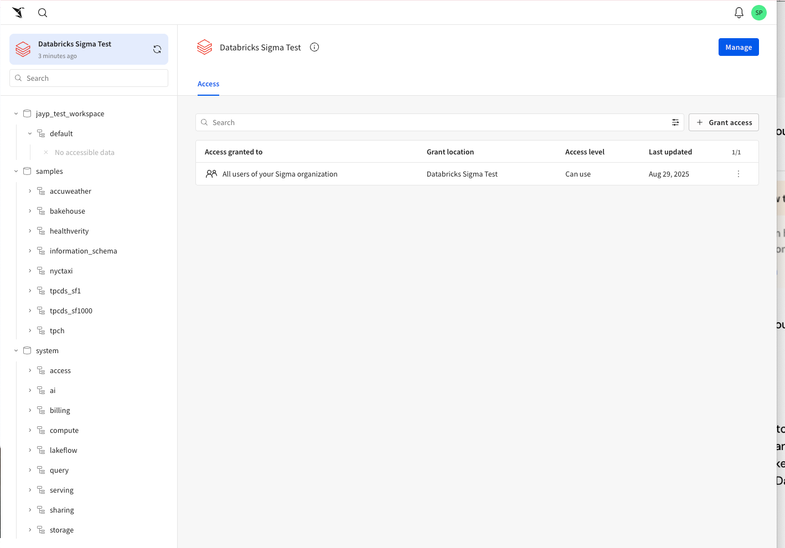This screenshot has height=548, width=785.
Task: Expand the nyctaxi schema
Action: click(30, 271)
